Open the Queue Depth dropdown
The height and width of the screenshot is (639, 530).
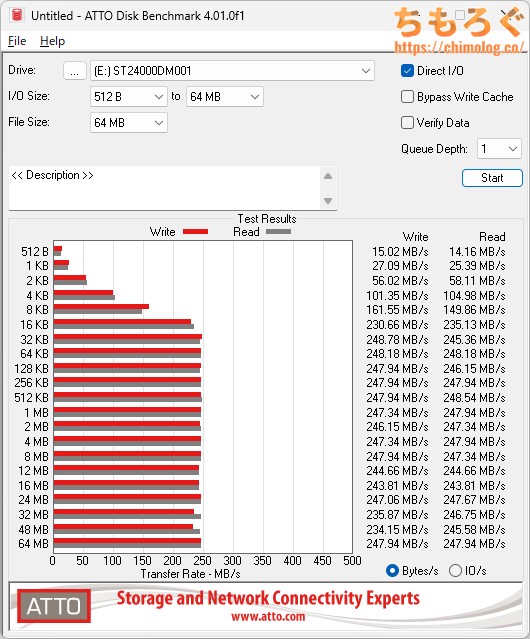pos(499,149)
